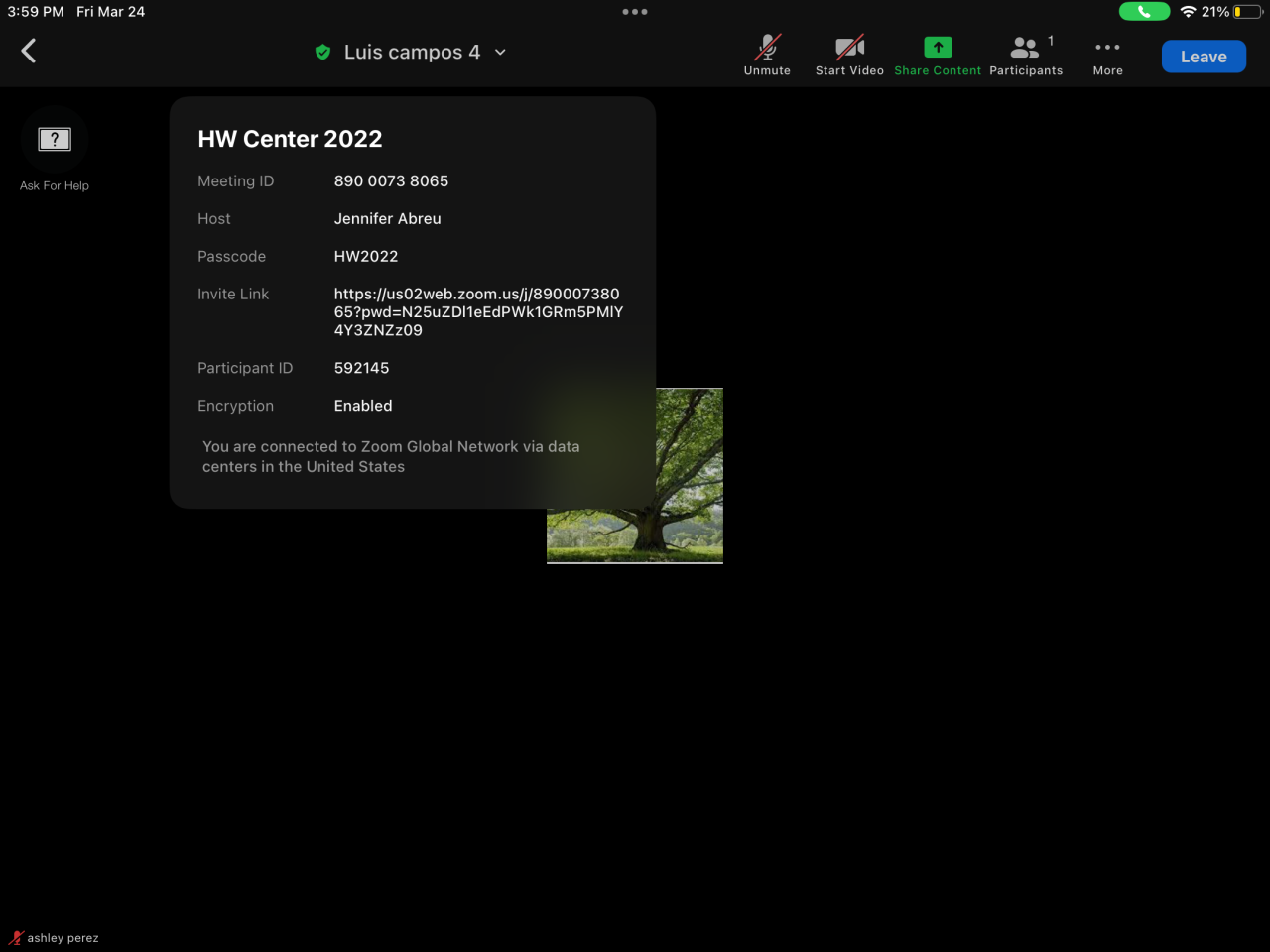Unmute the microphone

[x=767, y=56]
